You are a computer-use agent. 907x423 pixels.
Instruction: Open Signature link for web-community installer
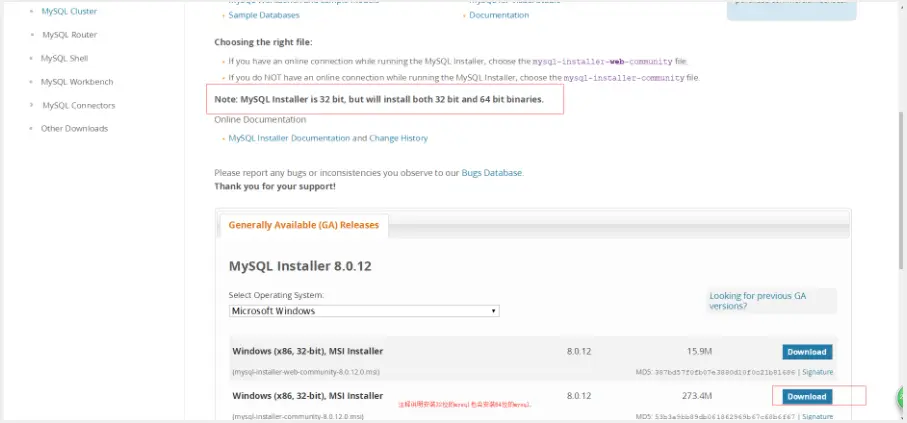point(817,372)
